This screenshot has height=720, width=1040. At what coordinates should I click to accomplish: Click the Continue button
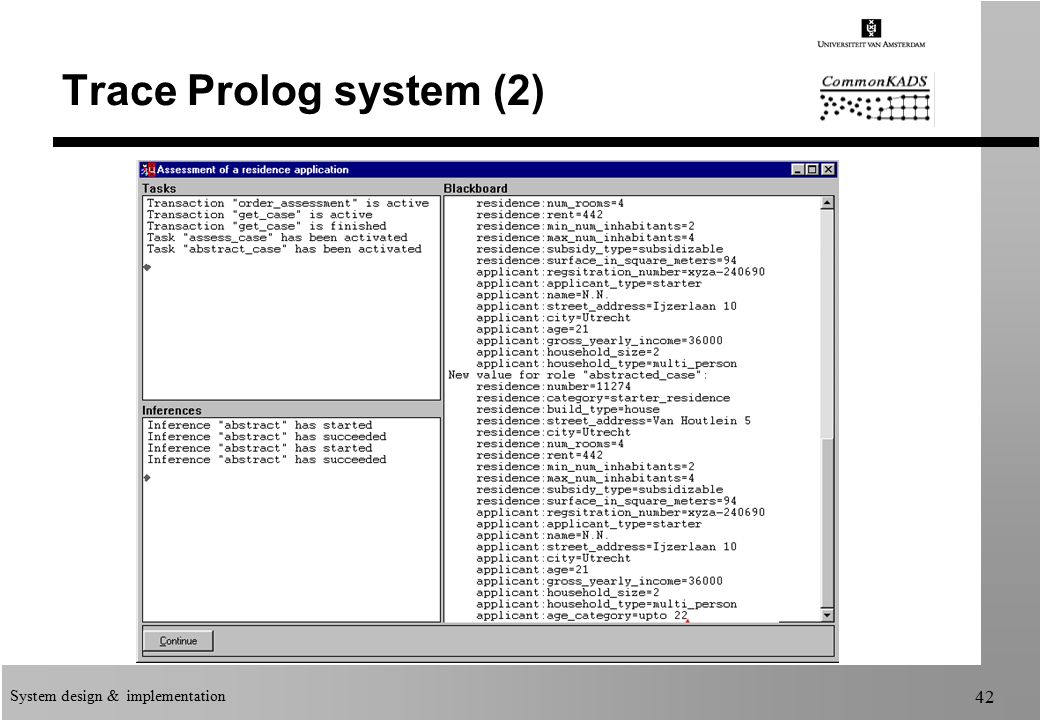(x=178, y=640)
